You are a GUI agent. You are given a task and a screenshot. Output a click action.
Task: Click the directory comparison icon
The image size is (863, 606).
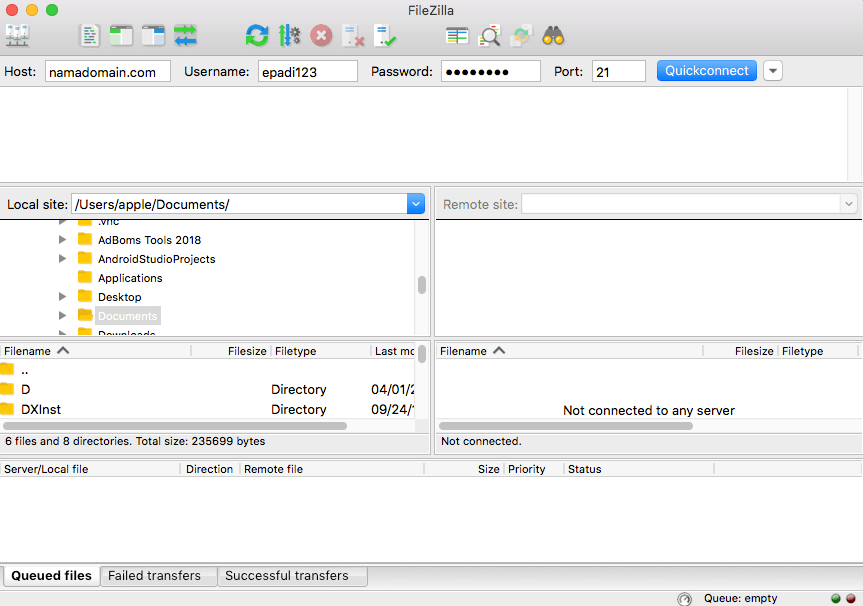[489, 36]
